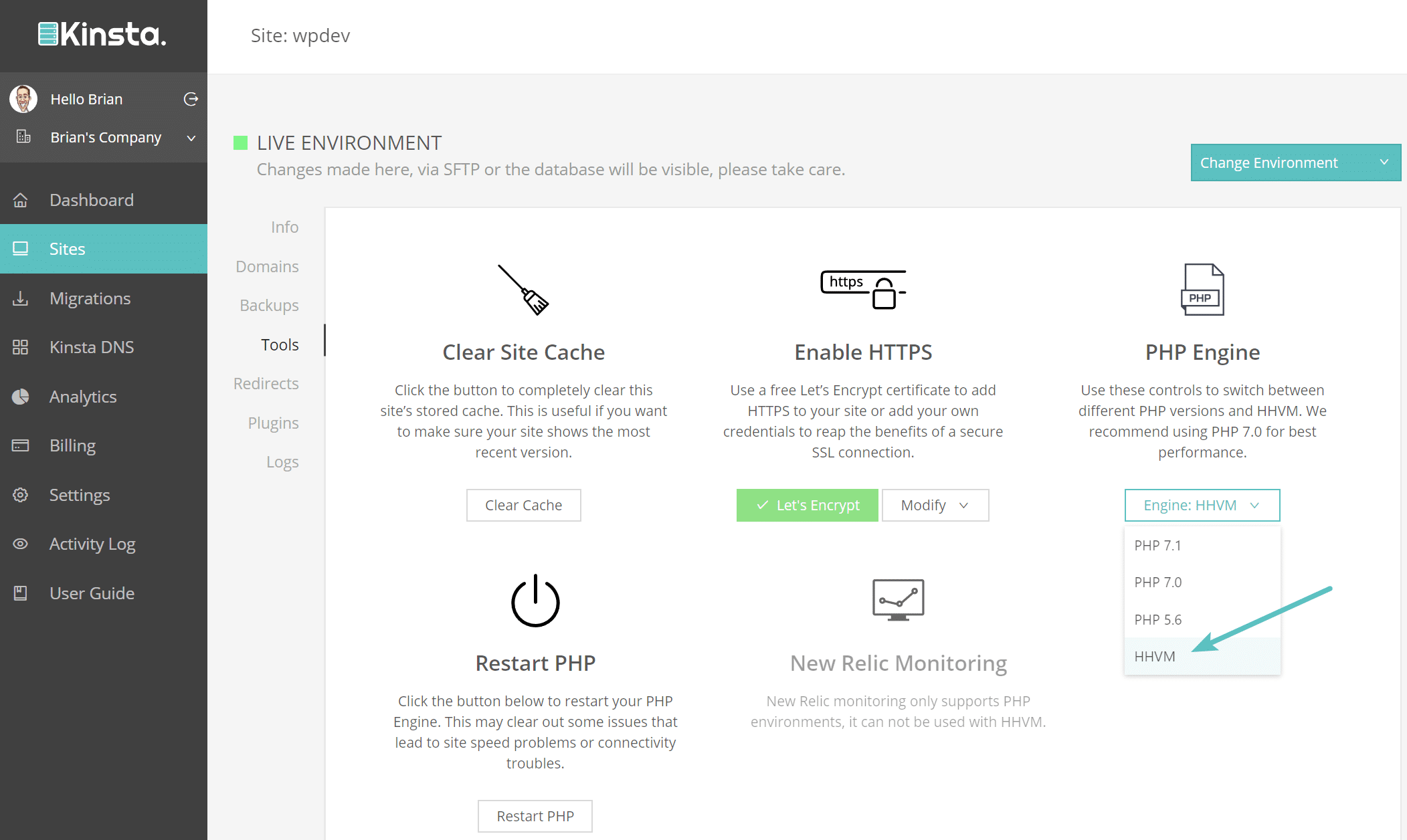Select PHP 7.1 from engine list
This screenshot has height=840, width=1407.
(1202, 545)
